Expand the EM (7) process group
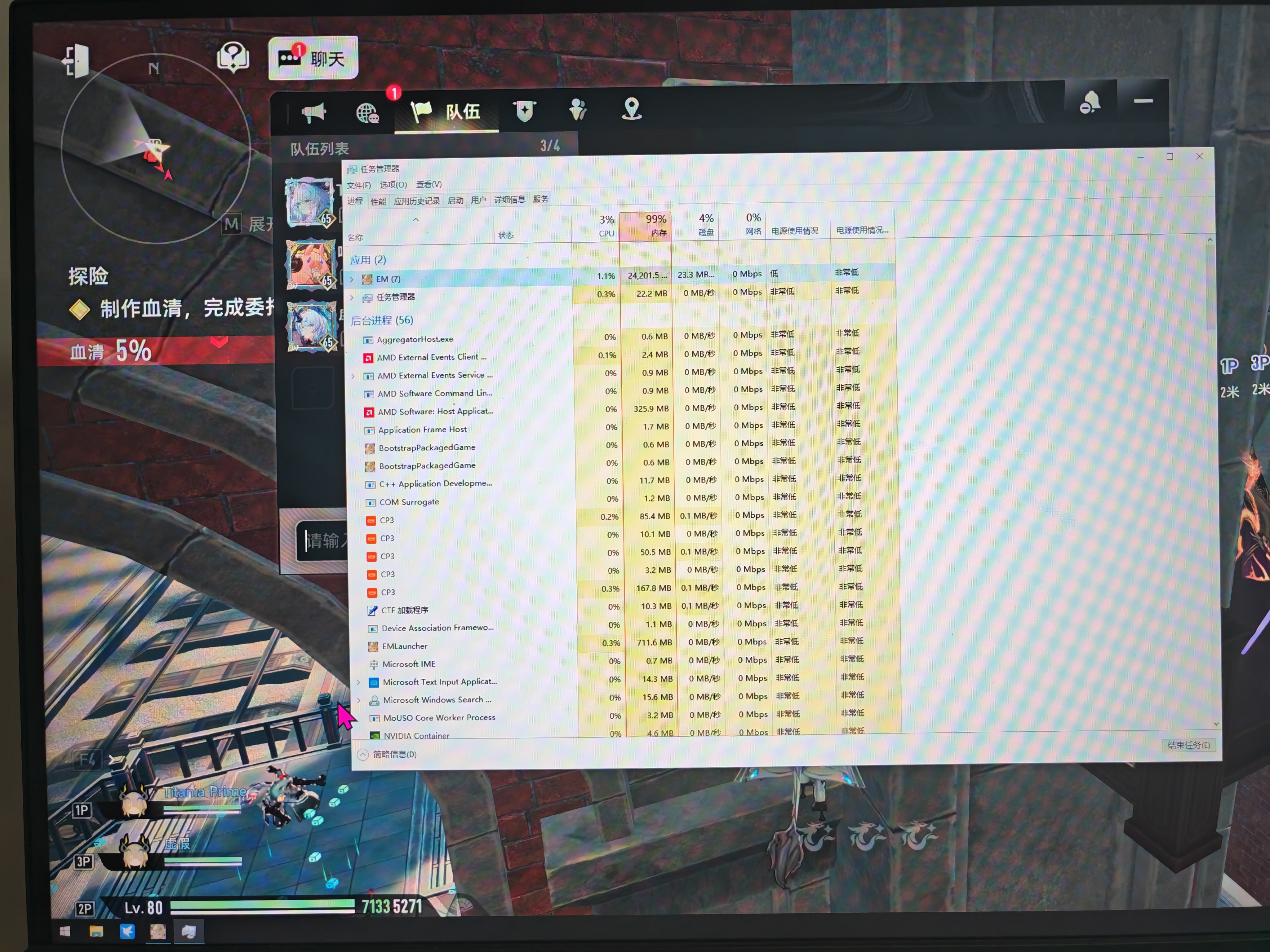This screenshot has width=1270, height=952. point(352,280)
